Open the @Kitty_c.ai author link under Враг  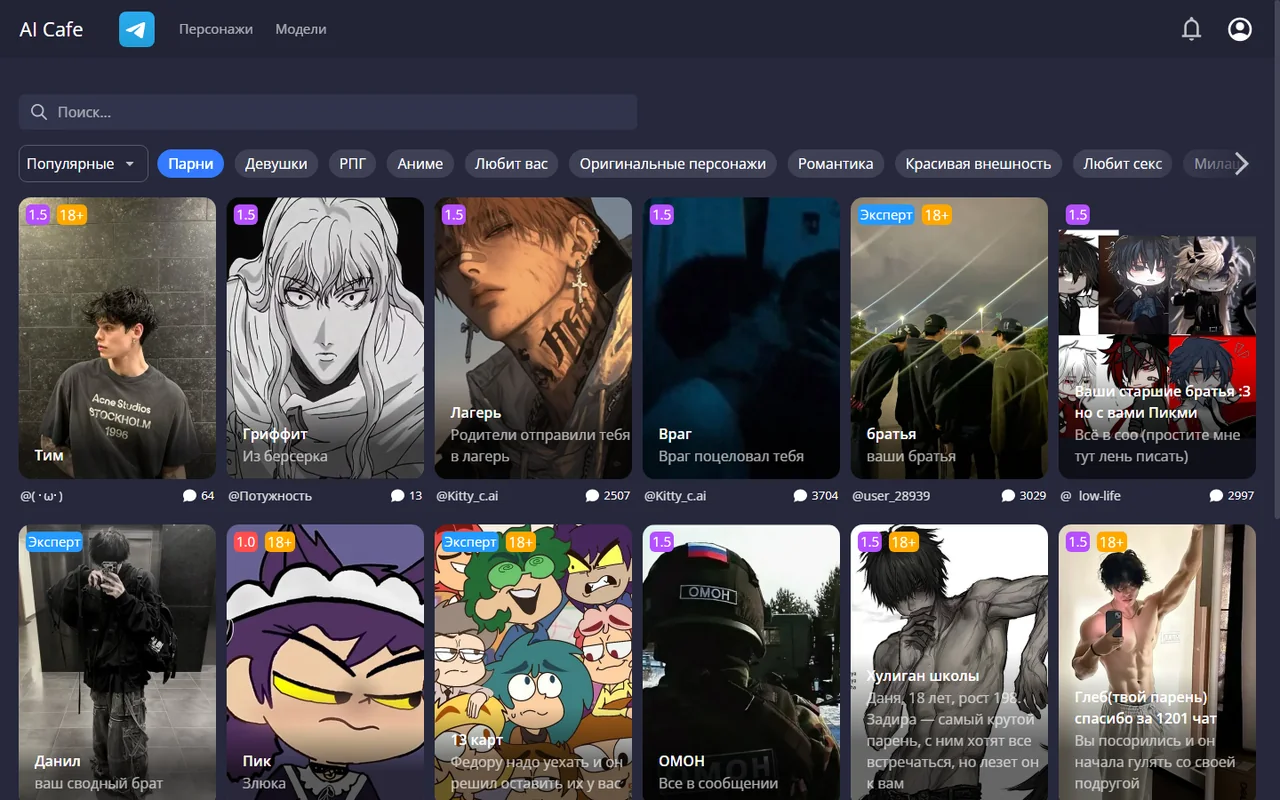click(675, 496)
